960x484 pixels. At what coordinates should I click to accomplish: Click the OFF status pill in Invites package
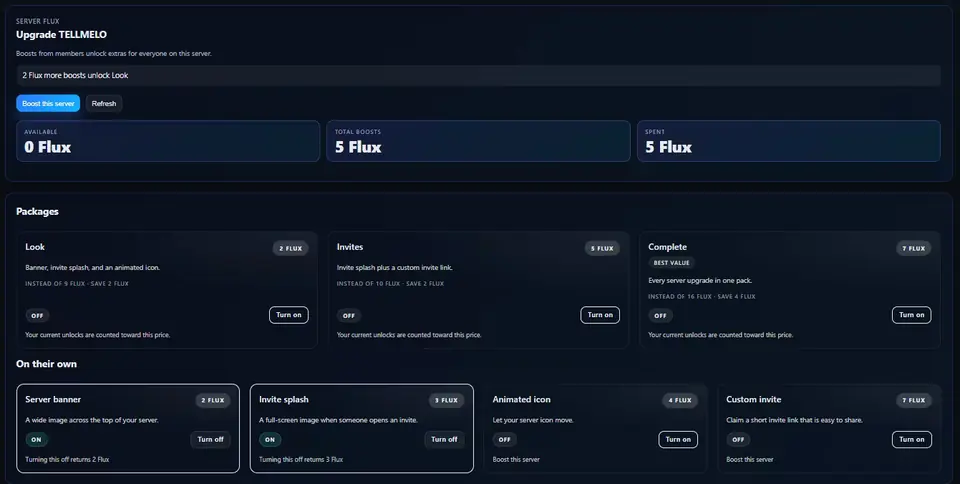click(x=349, y=316)
